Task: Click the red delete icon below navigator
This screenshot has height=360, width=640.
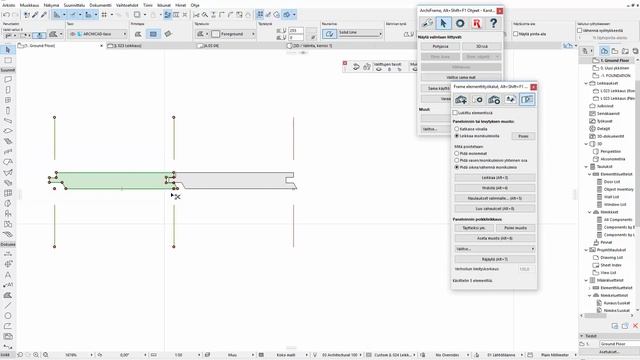Action: click(635, 326)
